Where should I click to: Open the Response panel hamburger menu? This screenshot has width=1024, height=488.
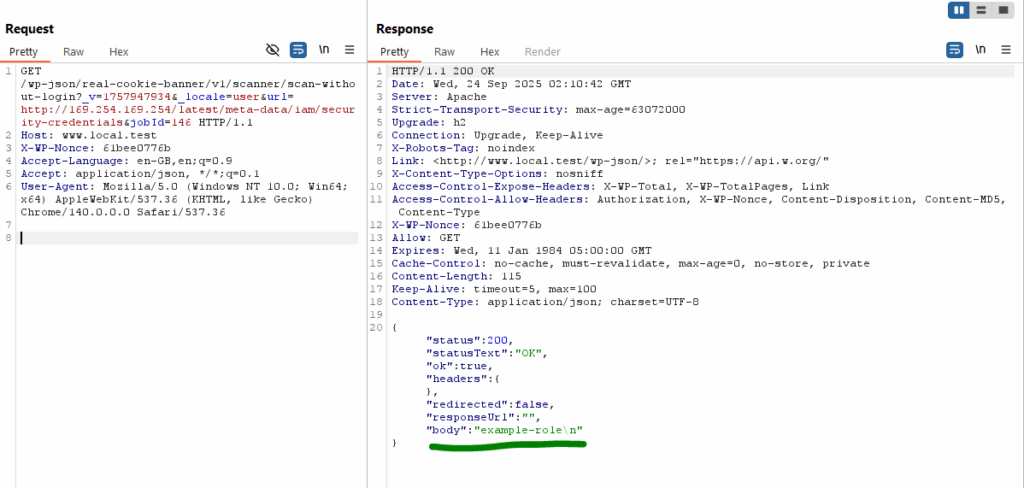1005,49
